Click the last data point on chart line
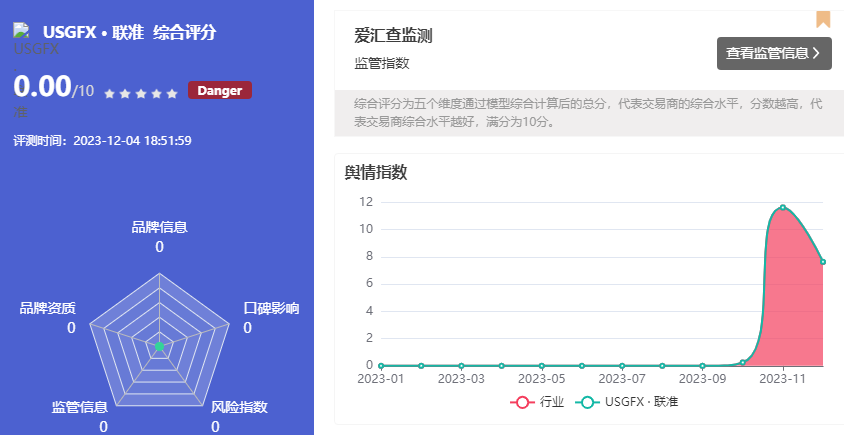This screenshot has width=844, height=435. 822,262
